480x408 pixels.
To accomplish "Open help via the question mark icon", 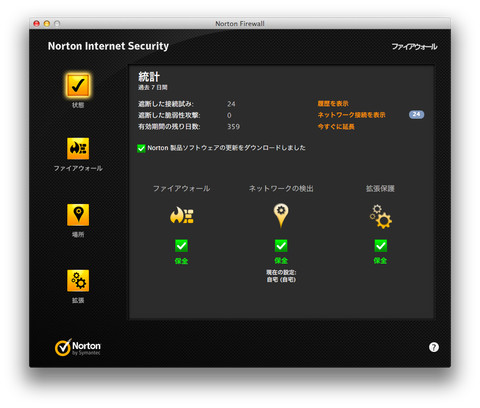I will (x=434, y=347).
